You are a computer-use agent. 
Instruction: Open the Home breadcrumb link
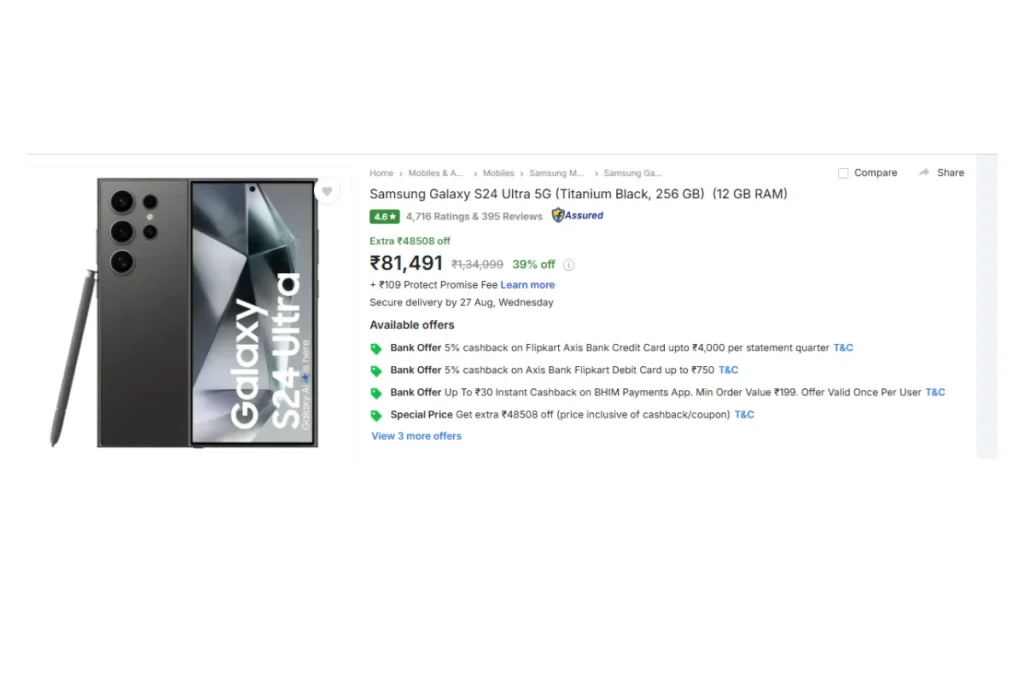[x=381, y=173]
